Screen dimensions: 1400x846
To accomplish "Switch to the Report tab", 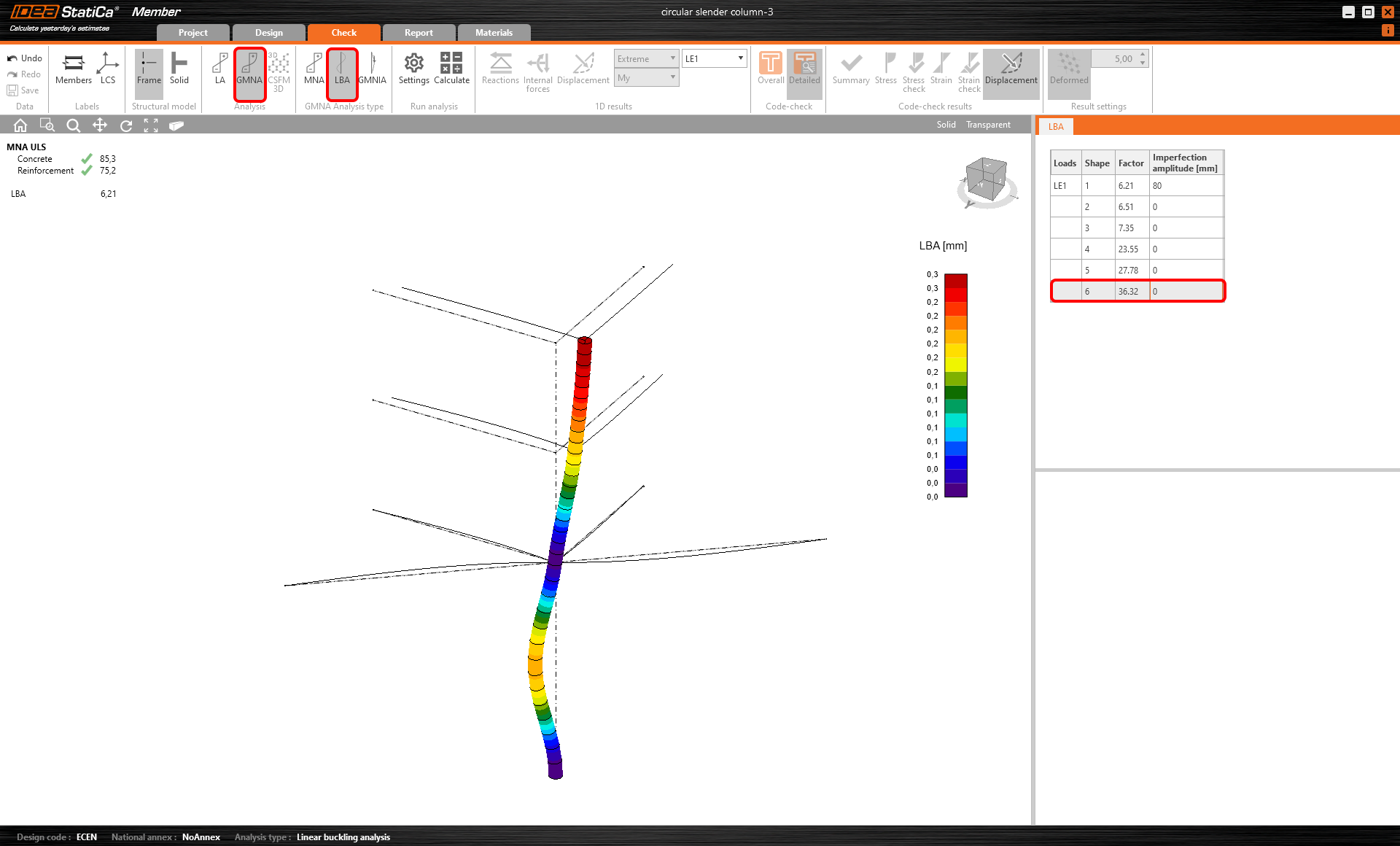I will tap(419, 33).
